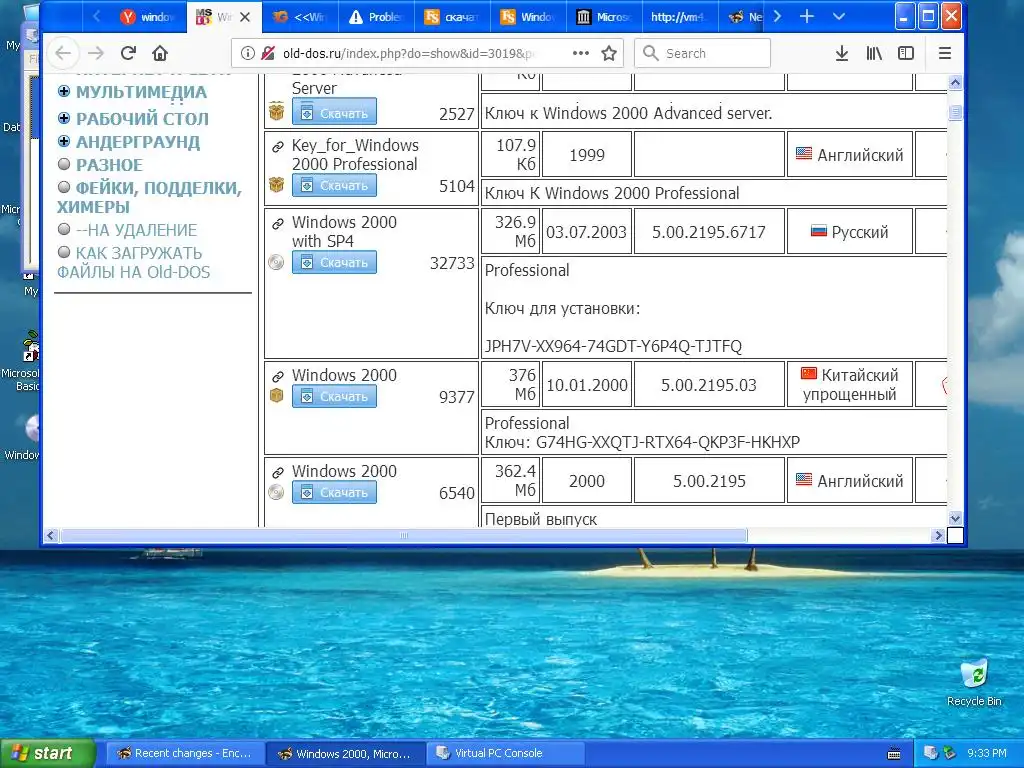Open the Windows Start menu
The width and height of the screenshot is (1024, 768).
[x=47, y=754]
